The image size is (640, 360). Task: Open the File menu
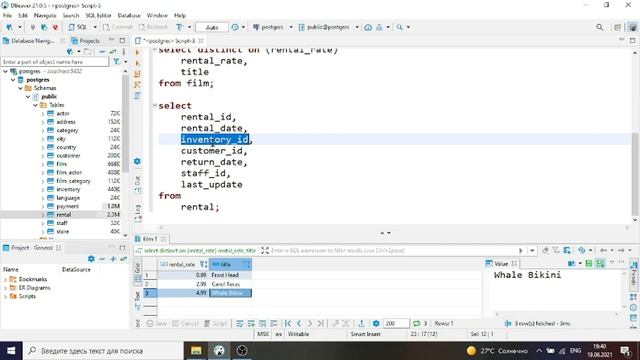(x=7, y=16)
